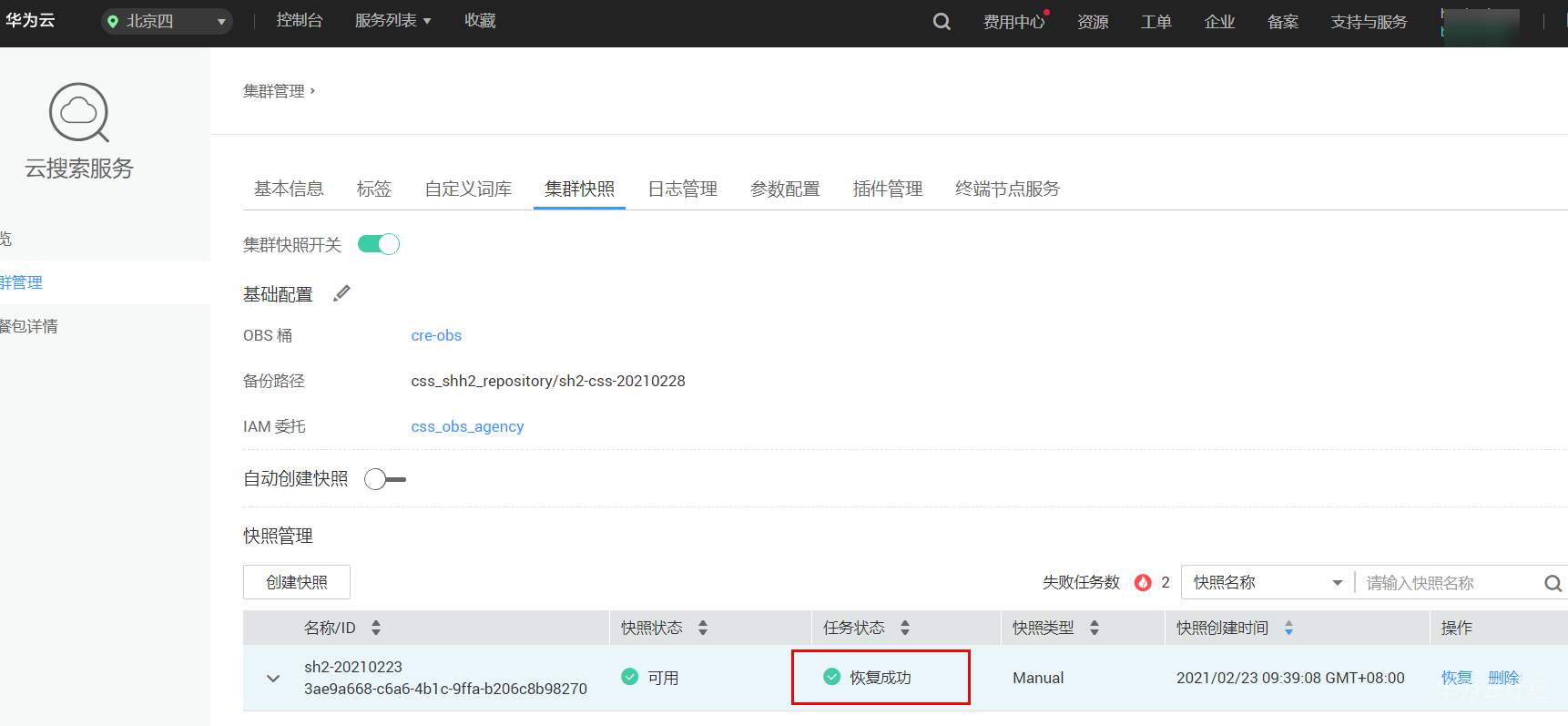Image resolution: width=1568 pixels, height=726 pixels.
Task: Click the green 可用 status icon
Action: point(629,677)
